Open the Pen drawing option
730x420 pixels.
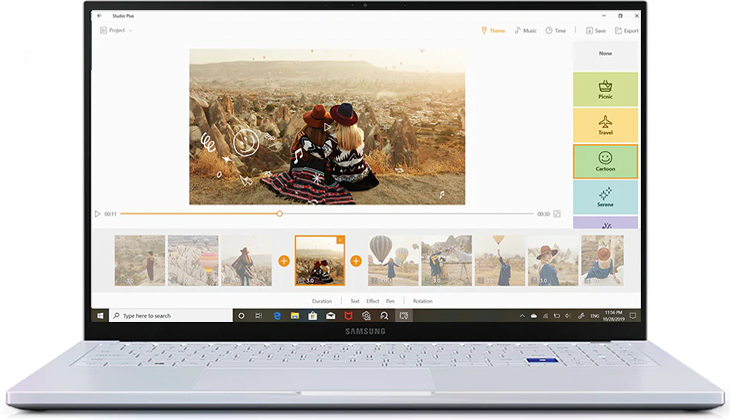(390, 301)
